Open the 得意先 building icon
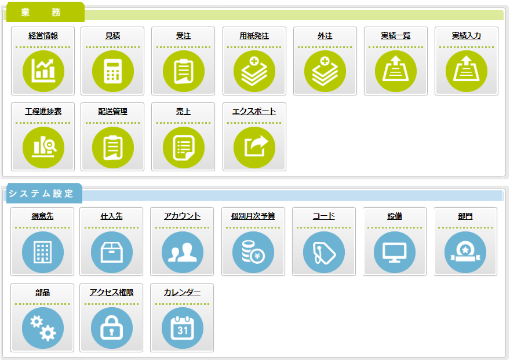This screenshot has width=510, height=361. (x=43, y=252)
